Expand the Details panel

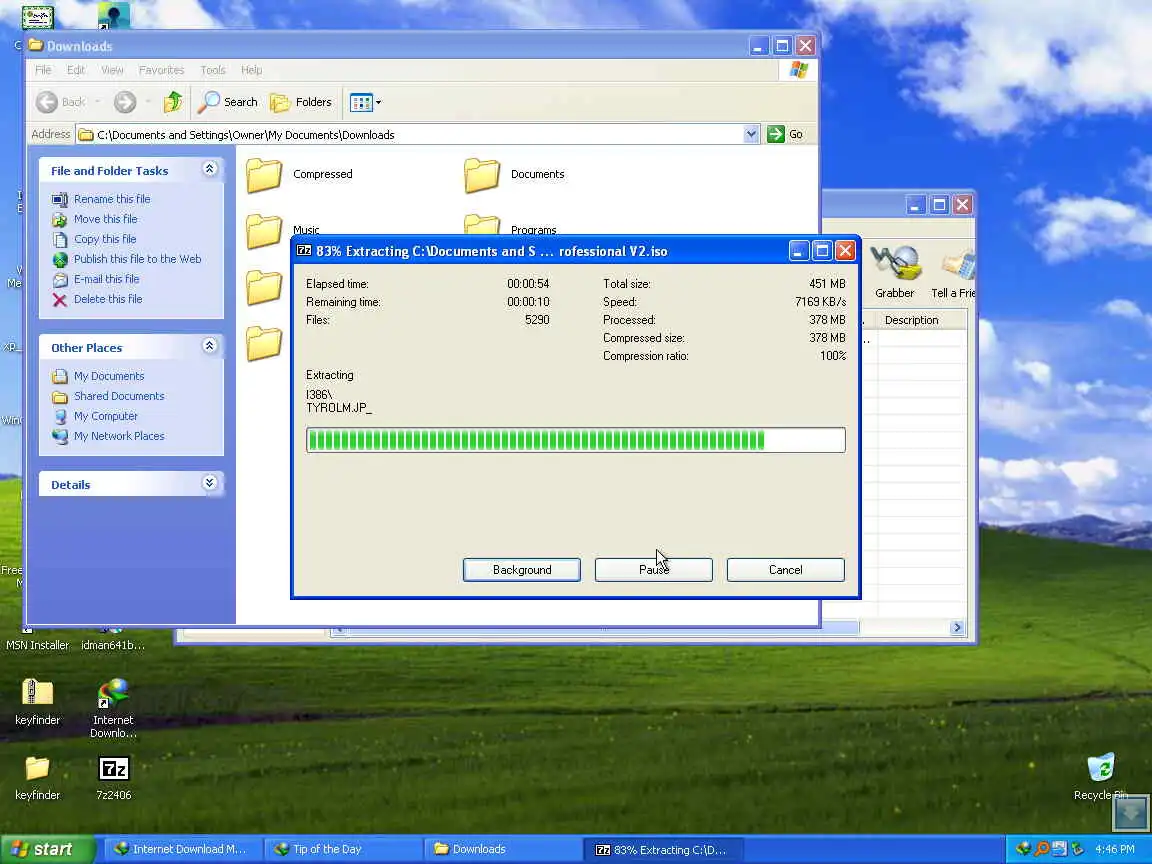(209, 483)
